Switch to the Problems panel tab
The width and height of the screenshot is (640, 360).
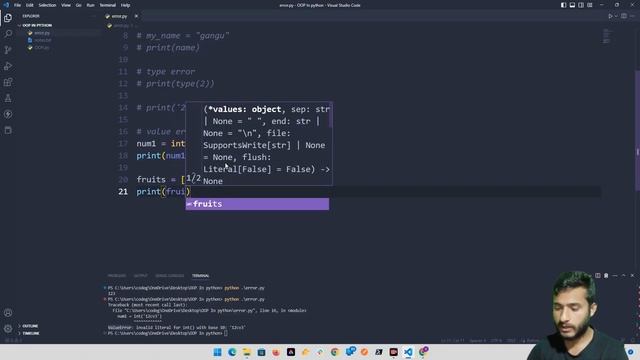(x=117, y=276)
